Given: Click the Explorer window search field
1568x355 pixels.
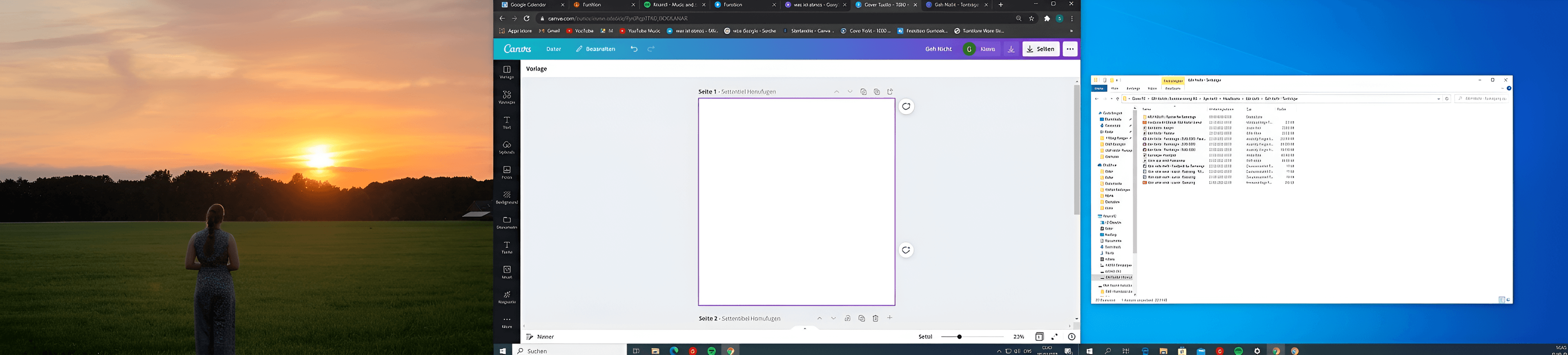Looking at the screenshot, I should pyautogui.click(x=1482, y=98).
